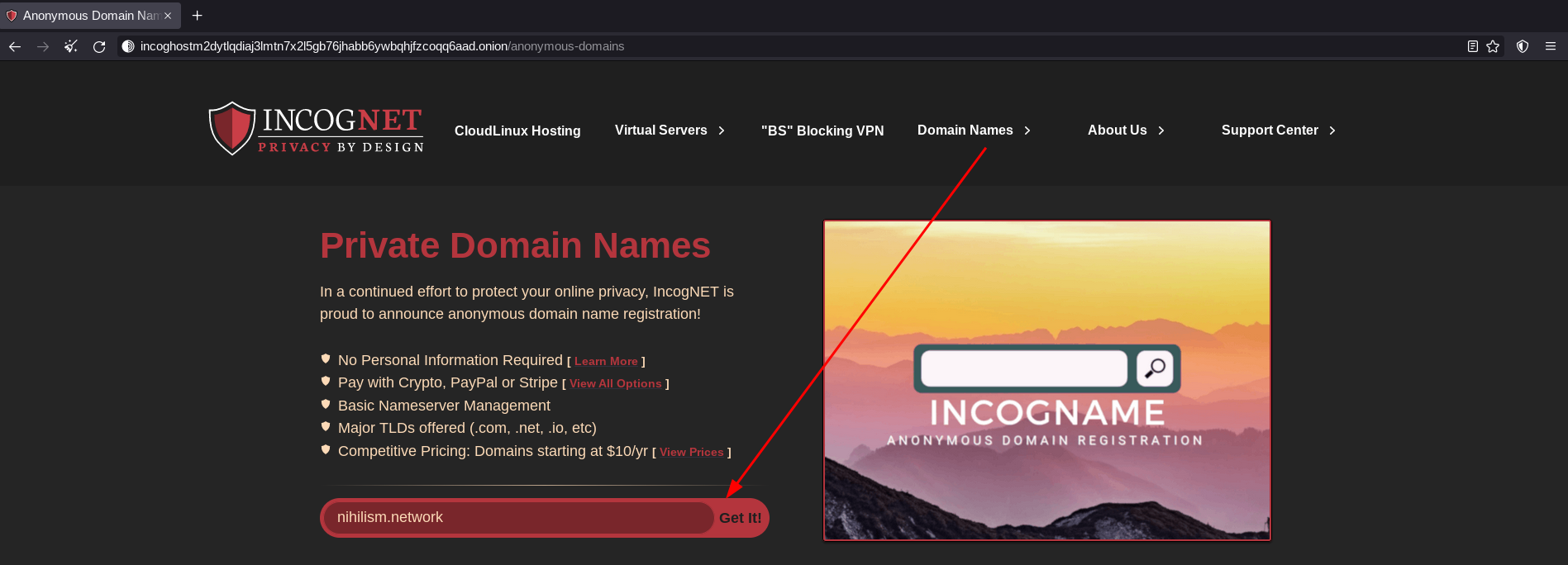
Task: Click the browser forward arrow
Action: [x=43, y=46]
